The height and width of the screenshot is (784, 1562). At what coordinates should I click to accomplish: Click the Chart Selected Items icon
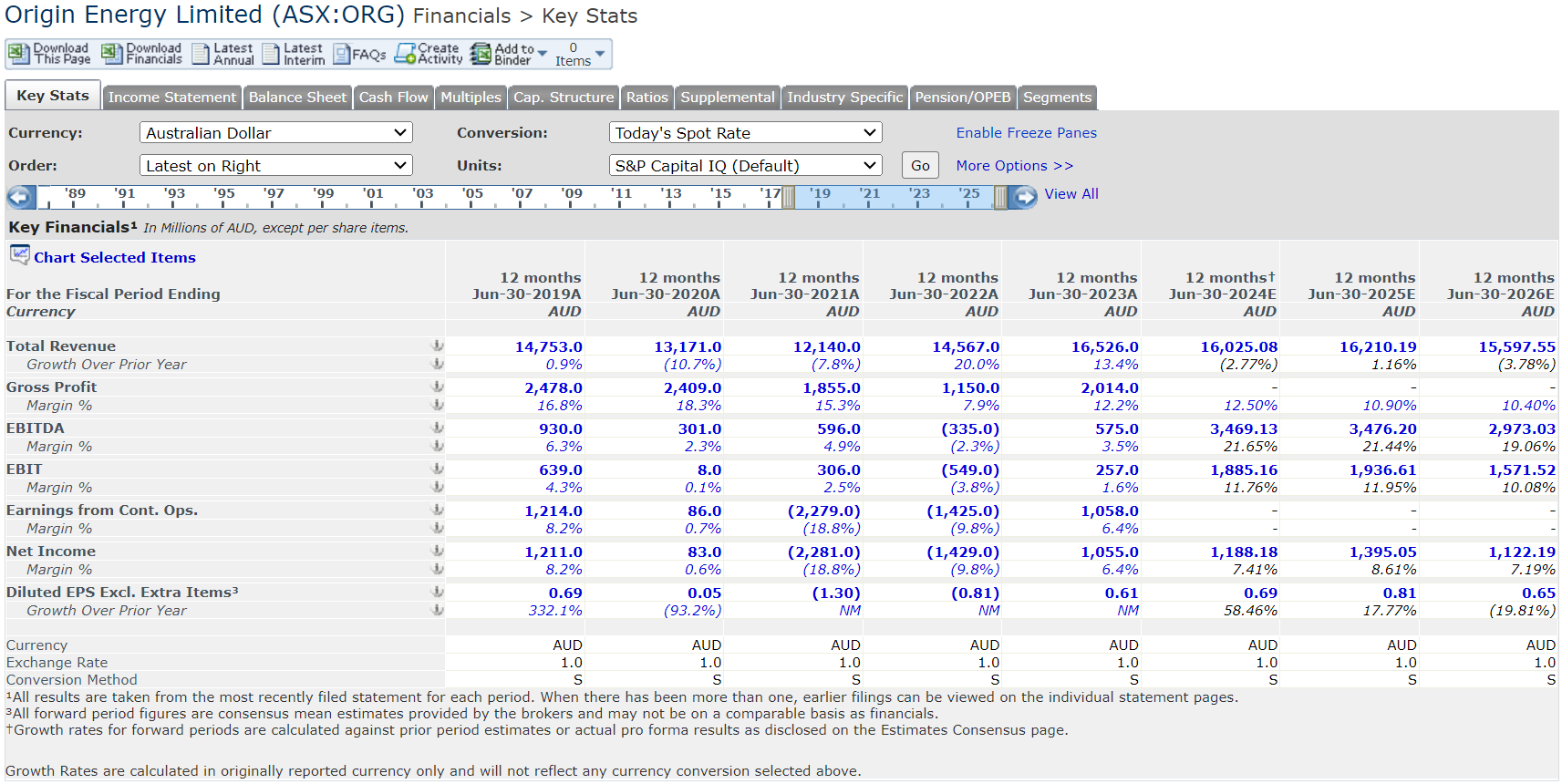(x=19, y=255)
